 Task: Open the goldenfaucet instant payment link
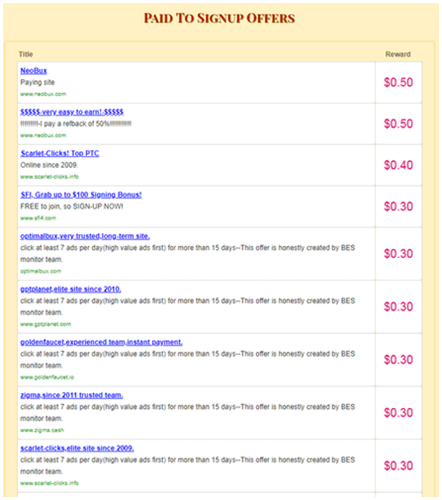101,342
